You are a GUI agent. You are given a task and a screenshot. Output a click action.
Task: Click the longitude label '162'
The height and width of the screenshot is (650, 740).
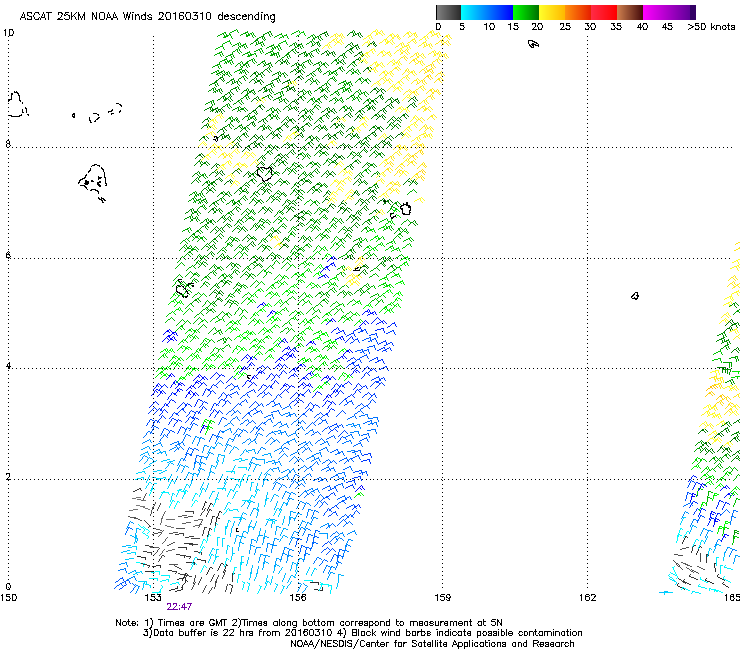click(588, 598)
